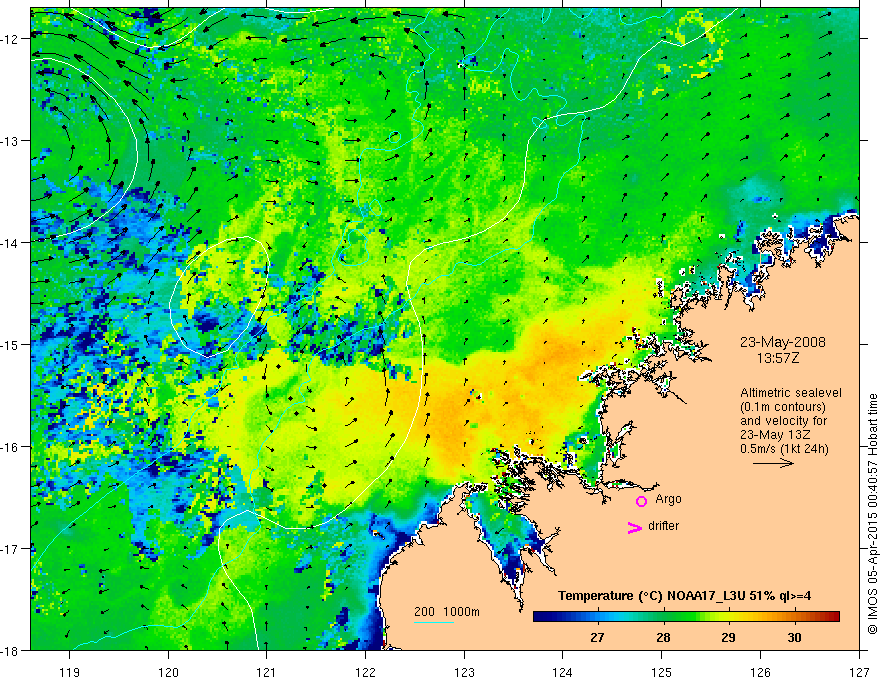
Task: Click the longitude axis label 121
Action: click(267, 672)
